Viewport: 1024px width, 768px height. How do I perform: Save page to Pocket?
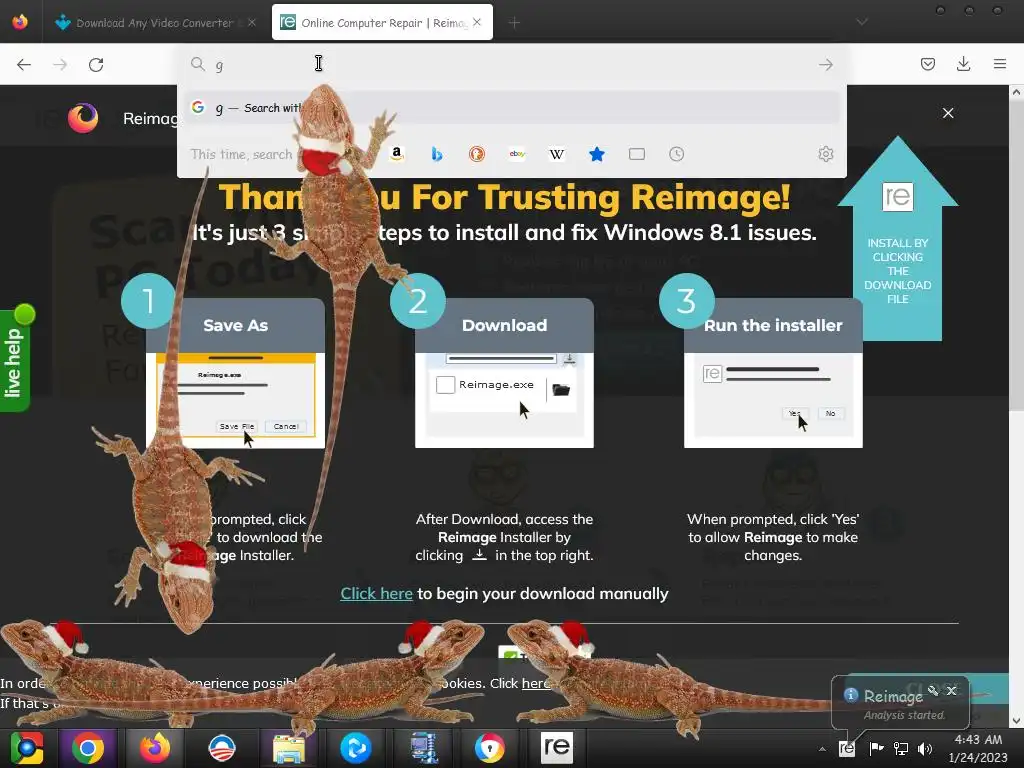tap(928, 64)
